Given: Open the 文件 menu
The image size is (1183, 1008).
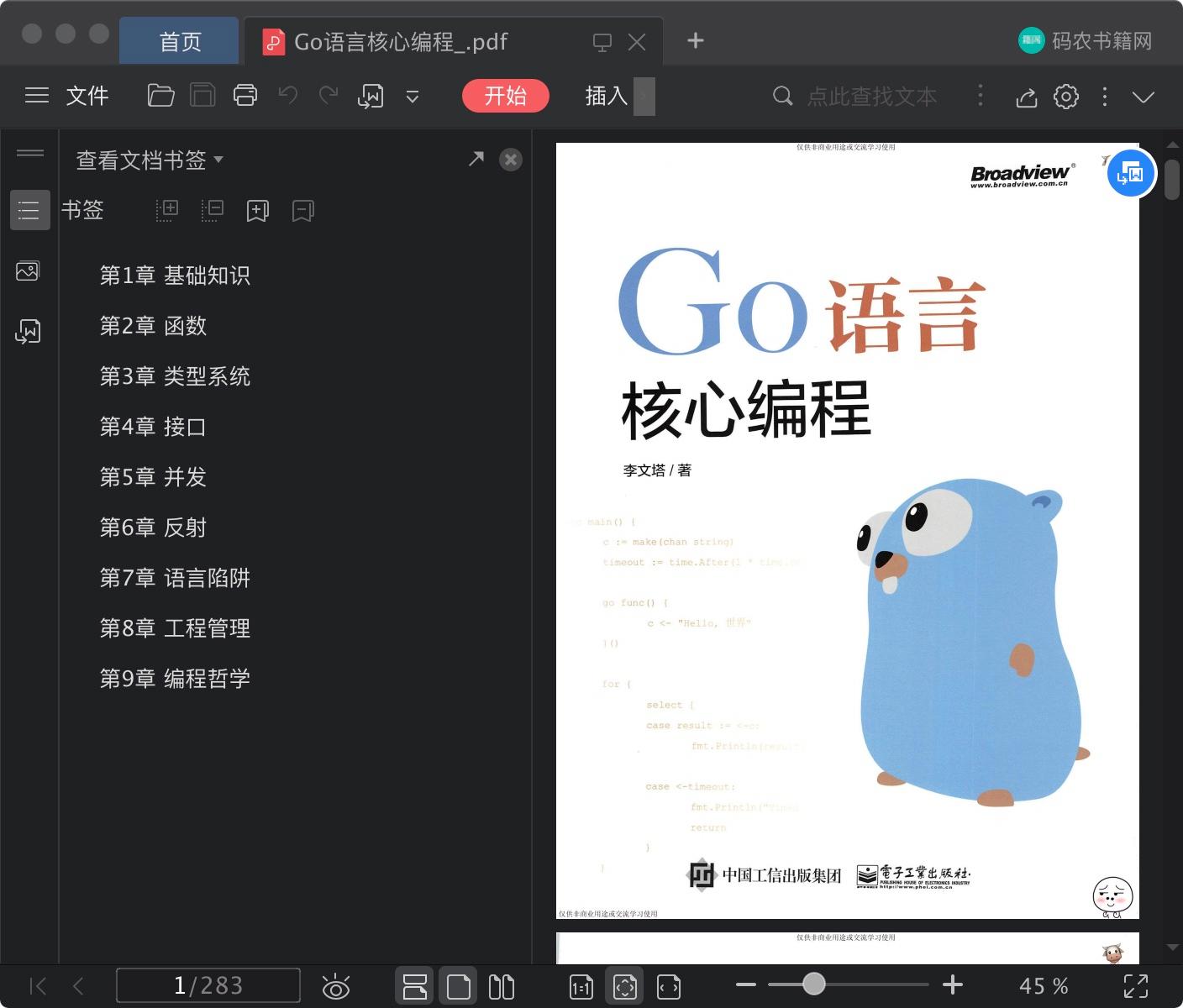Looking at the screenshot, I should pyautogui.click(x=87, y=96).
